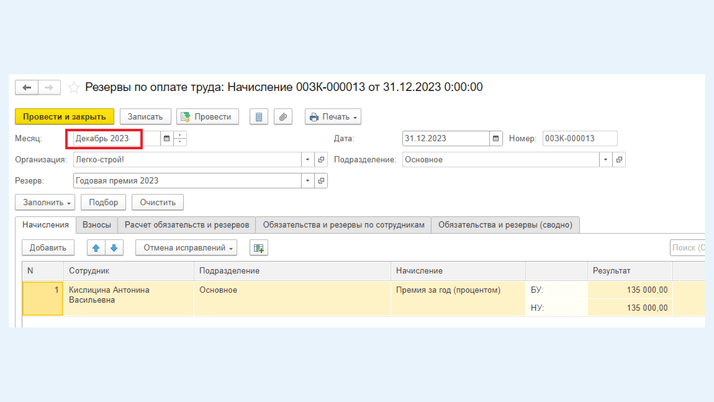The height and width of the screenshot is (402, 714).
Task: Move row up with blue arrow
Action: (96, 248)
